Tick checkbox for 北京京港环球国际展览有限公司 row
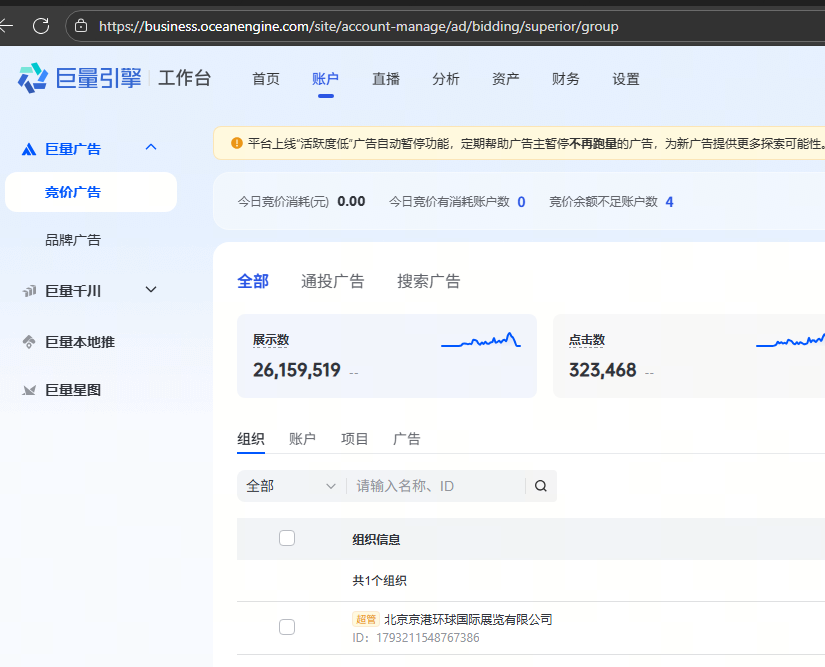This screenshot has height=667, width=825. point(287,627)
